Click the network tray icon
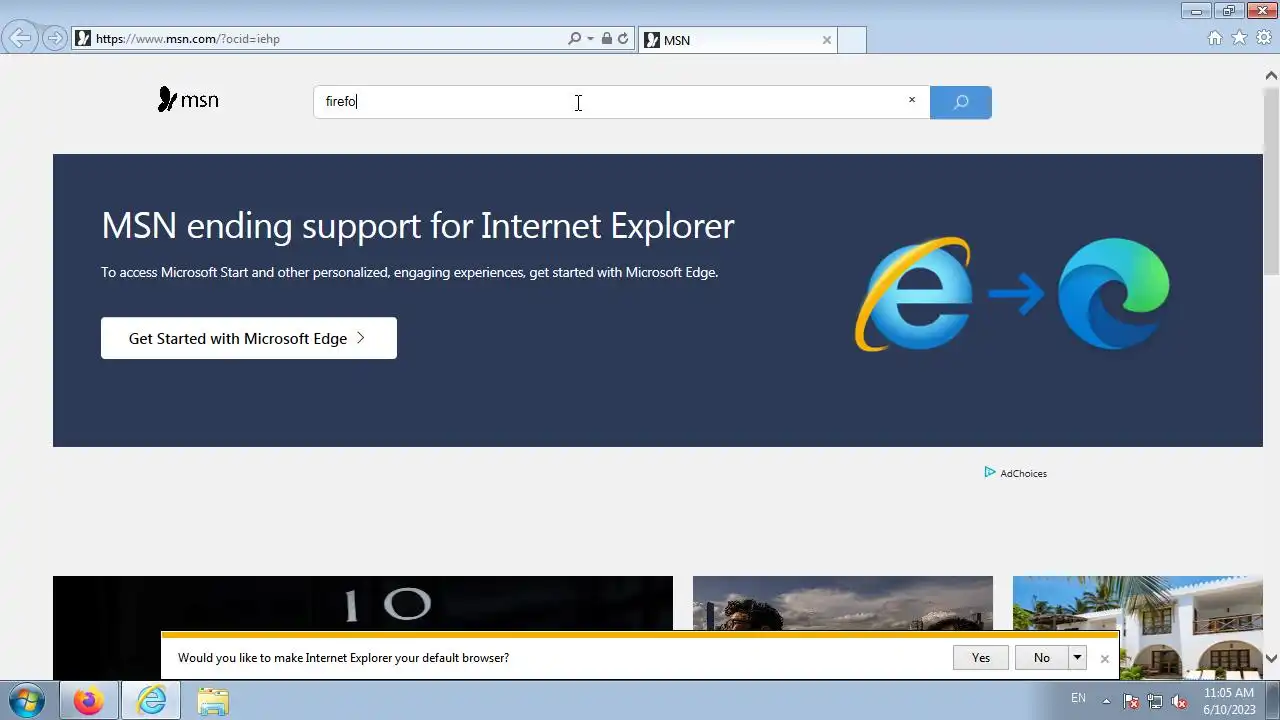The width and height of the screenshot is (1280, 720). pos(1155,701)
